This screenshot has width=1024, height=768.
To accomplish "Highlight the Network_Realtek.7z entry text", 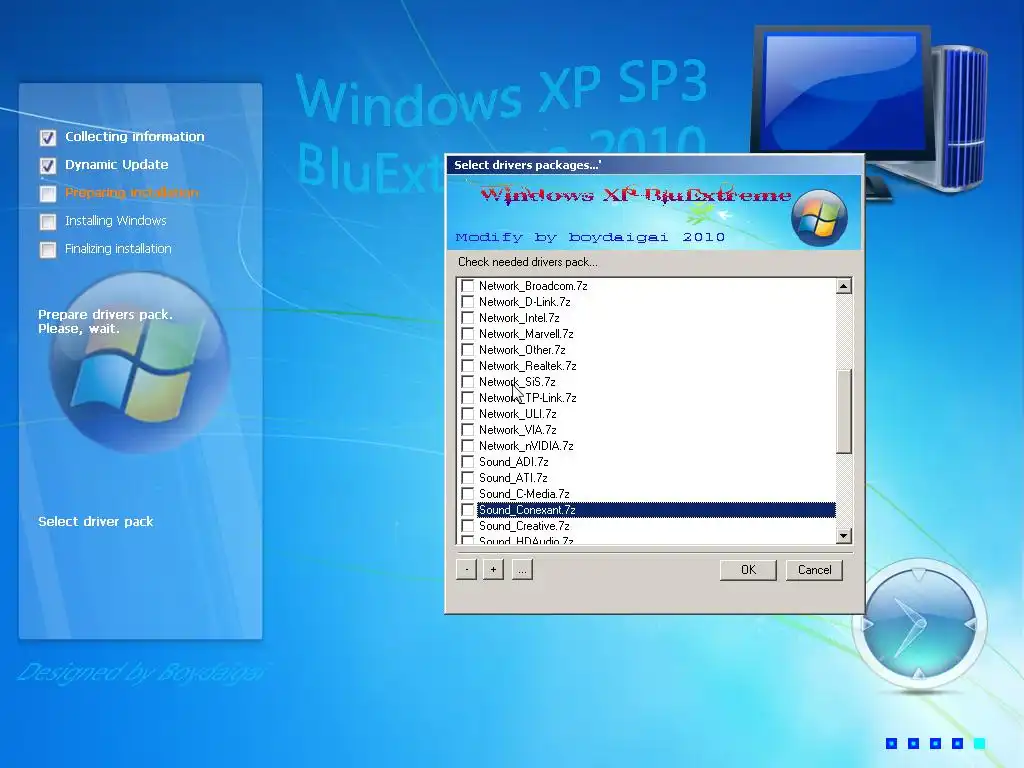I will [528, 366].
